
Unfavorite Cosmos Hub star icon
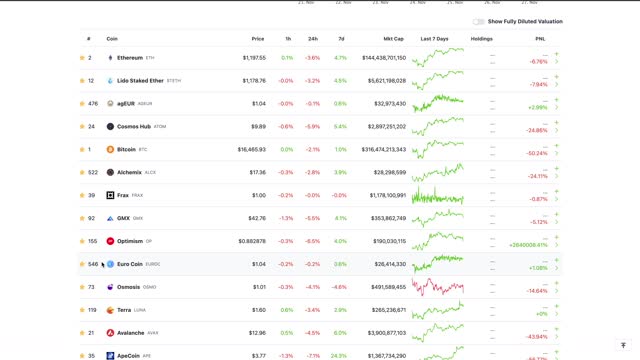[x=82, y=127]
